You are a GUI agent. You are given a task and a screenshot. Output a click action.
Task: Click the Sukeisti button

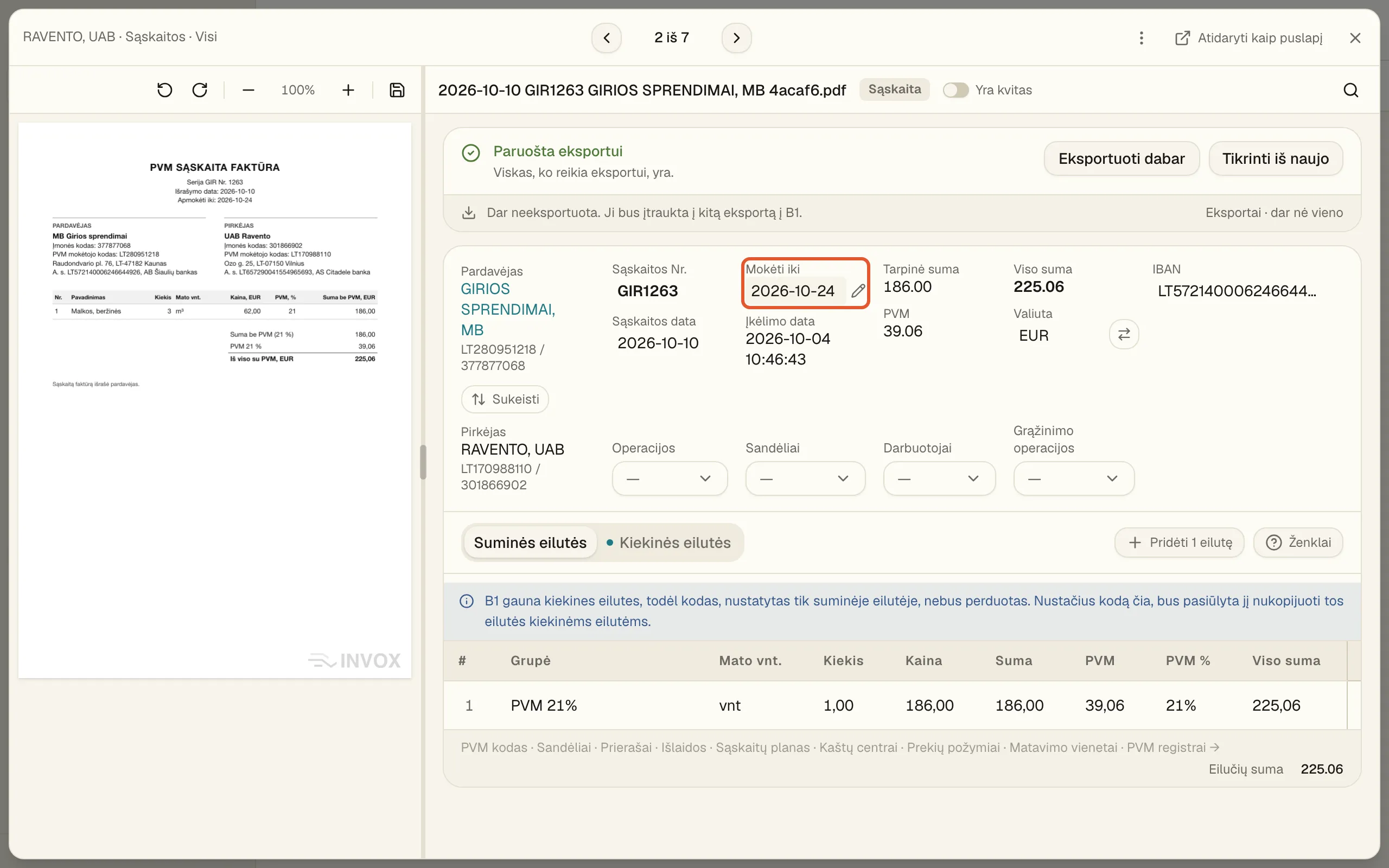pos(505,399)
